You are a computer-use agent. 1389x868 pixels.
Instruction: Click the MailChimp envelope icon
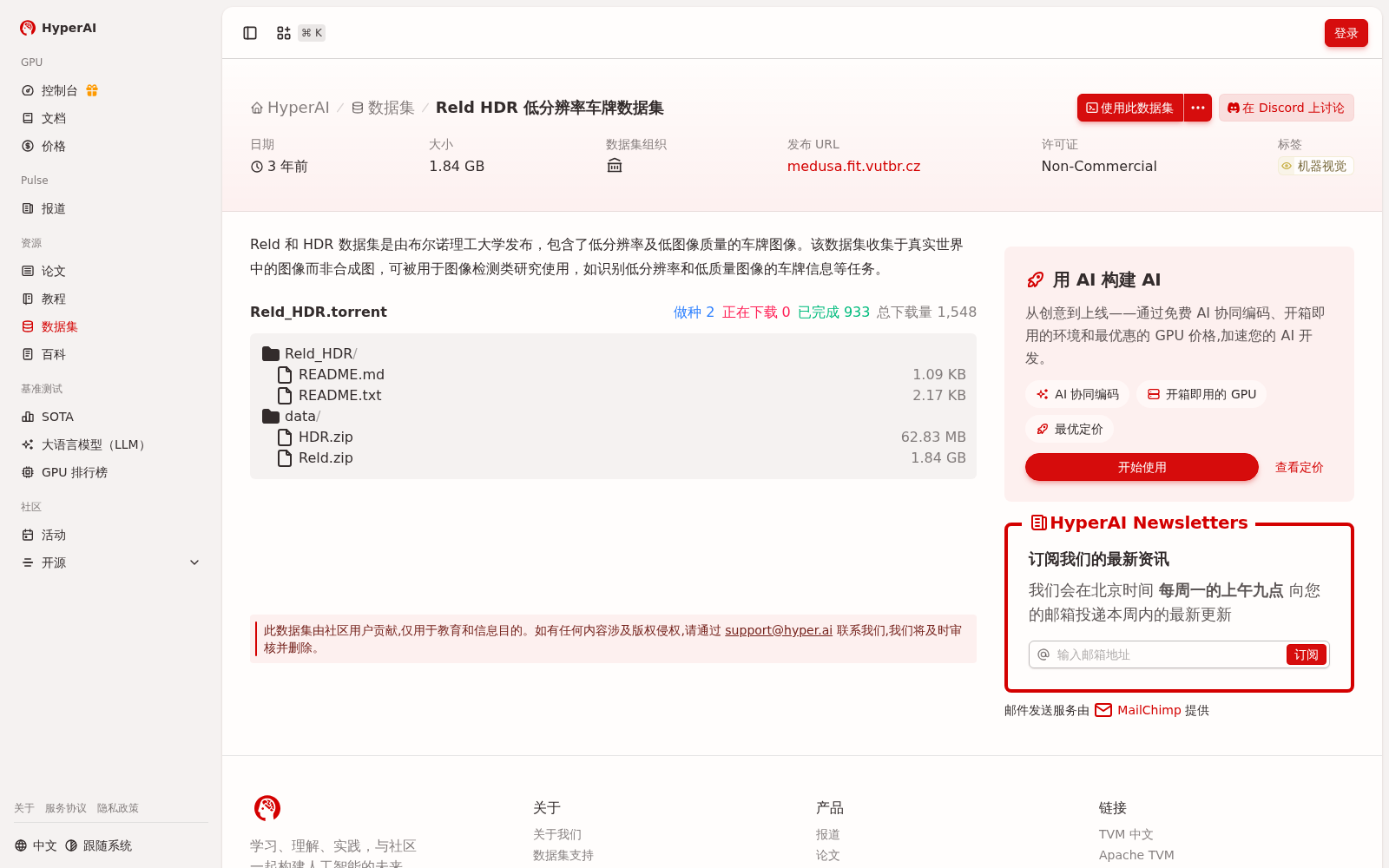(x=1103, y=710)
